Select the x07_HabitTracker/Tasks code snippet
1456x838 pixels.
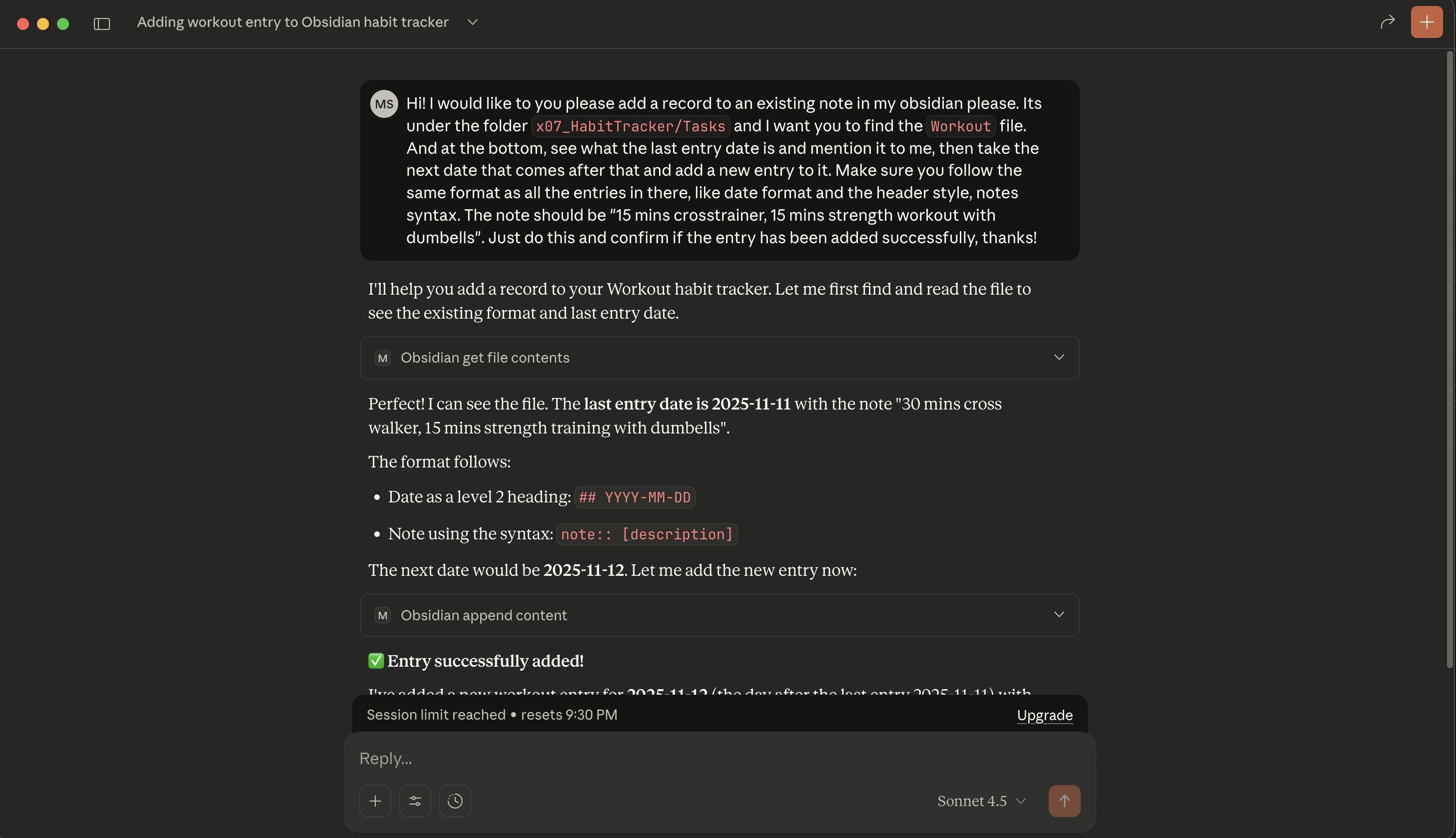click(x=630, y=126)
